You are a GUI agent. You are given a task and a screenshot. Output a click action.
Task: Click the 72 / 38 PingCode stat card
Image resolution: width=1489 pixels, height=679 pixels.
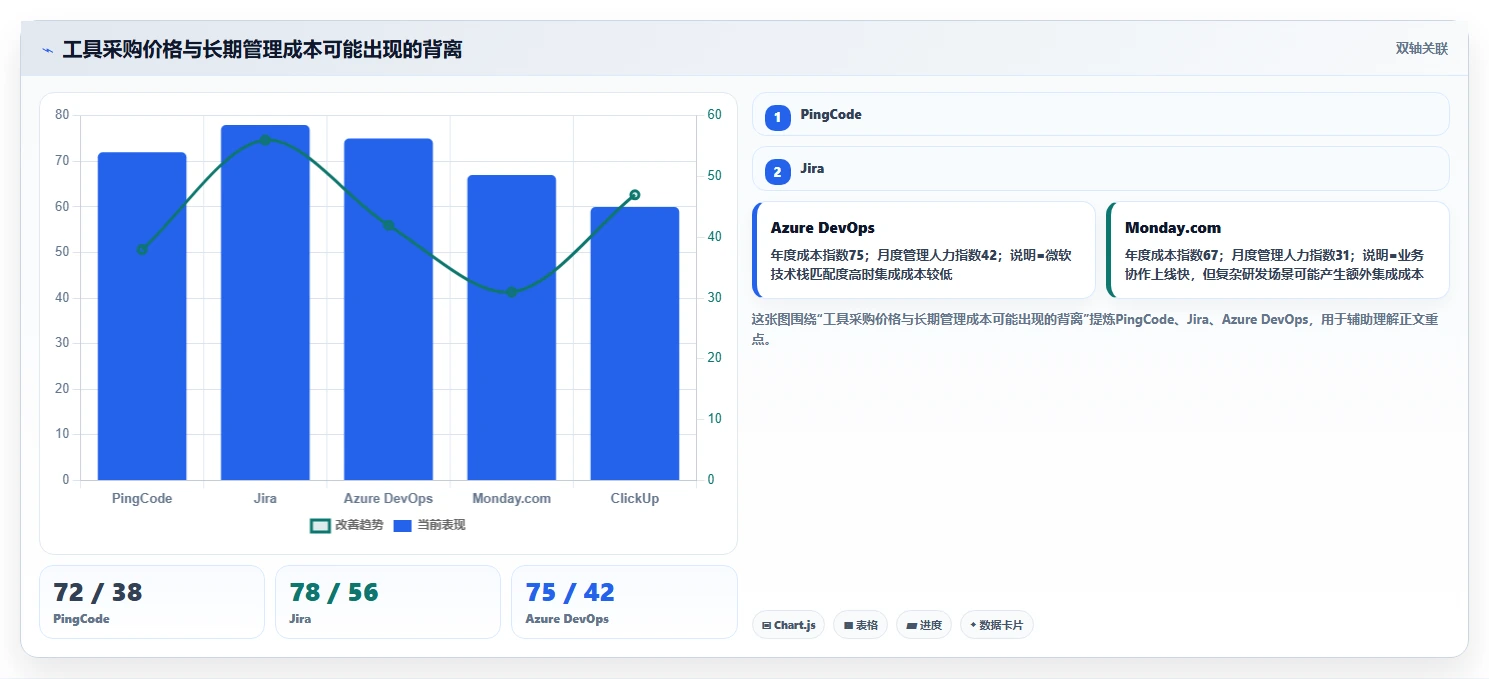tap(151, 601)
